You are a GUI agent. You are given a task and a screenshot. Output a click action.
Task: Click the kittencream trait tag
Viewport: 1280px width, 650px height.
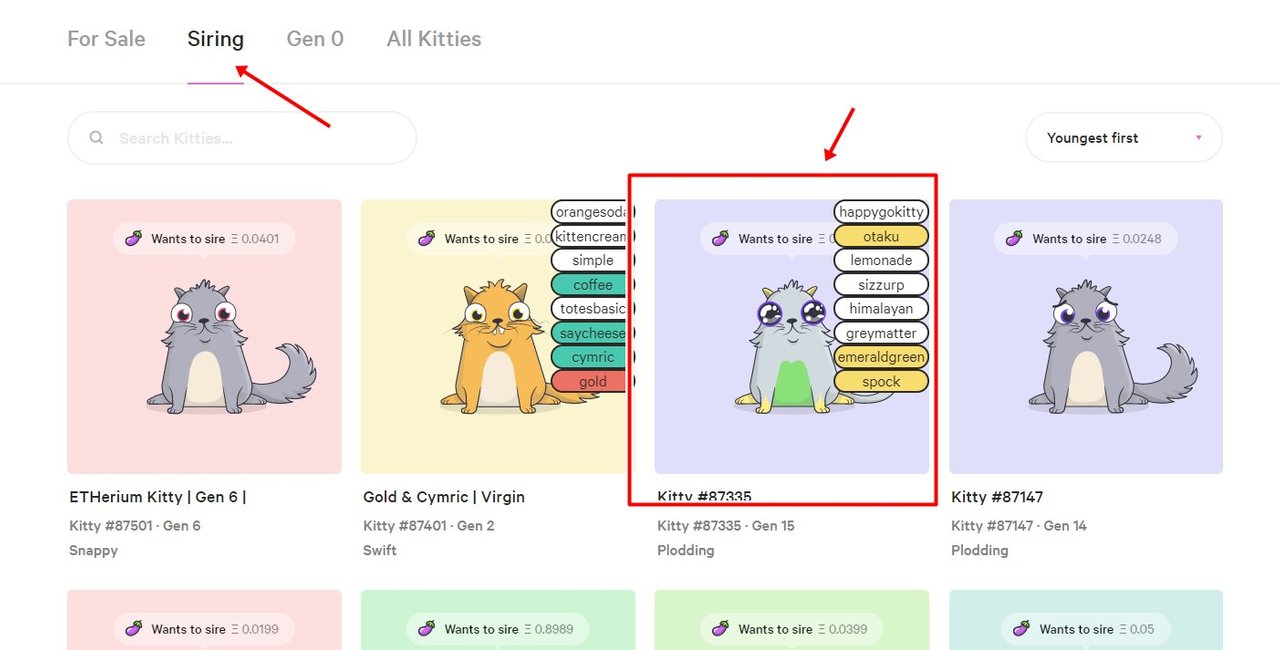coord(593,236)
